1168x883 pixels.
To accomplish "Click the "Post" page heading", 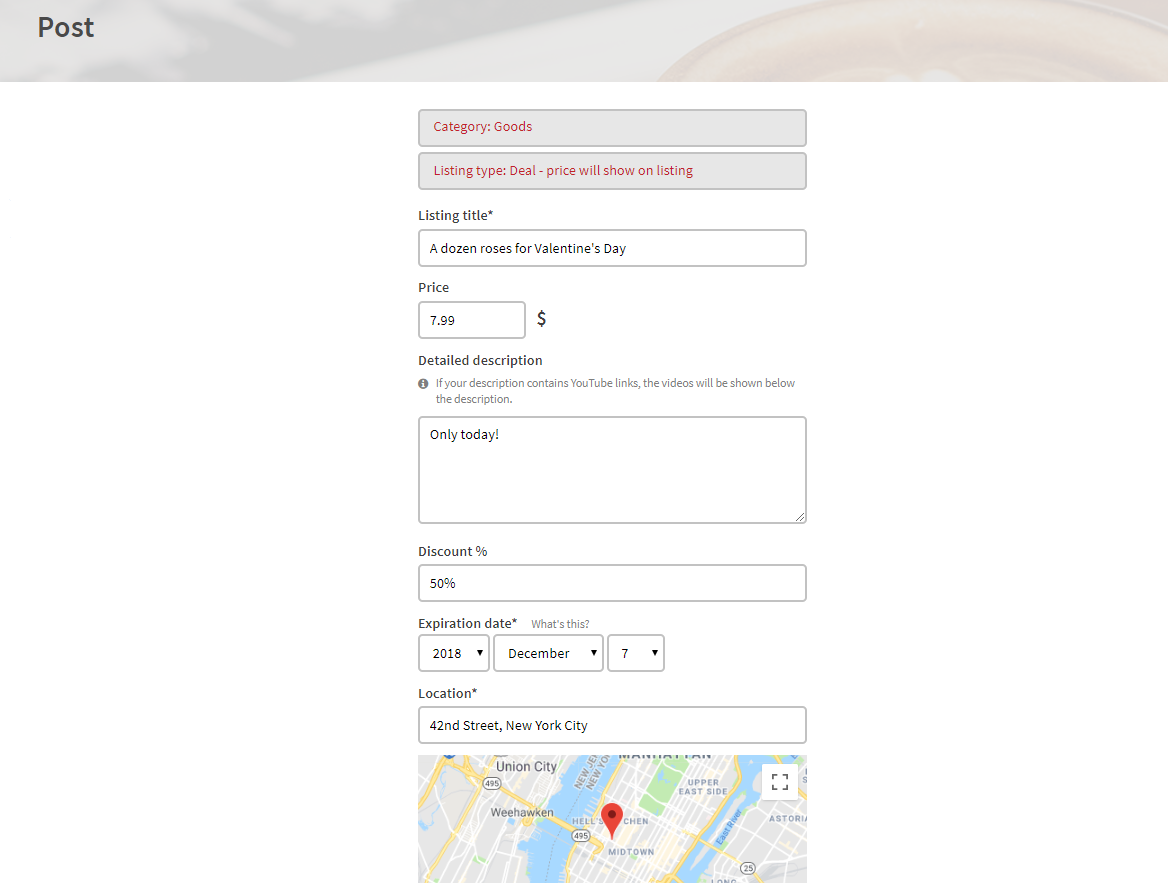I will tap(66, 28).
